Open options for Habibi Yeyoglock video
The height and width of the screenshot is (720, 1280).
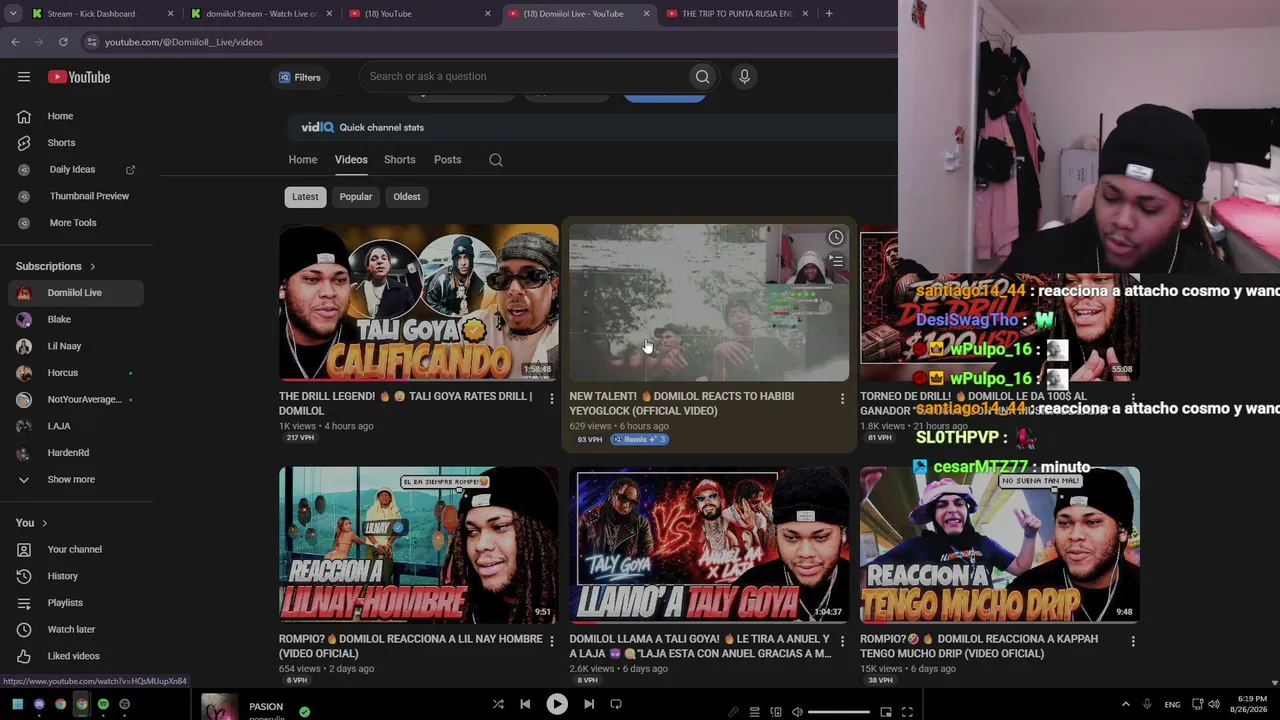click(842, 399)
